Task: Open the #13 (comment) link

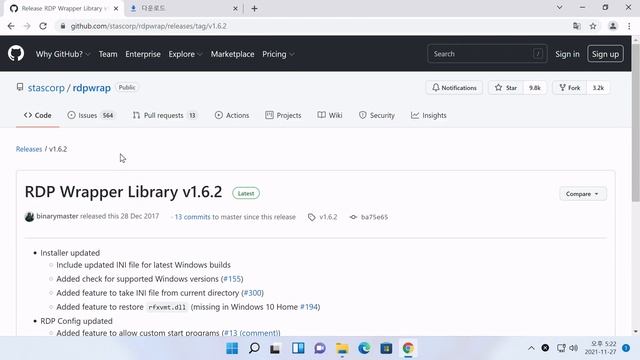Action: point(251,333)
